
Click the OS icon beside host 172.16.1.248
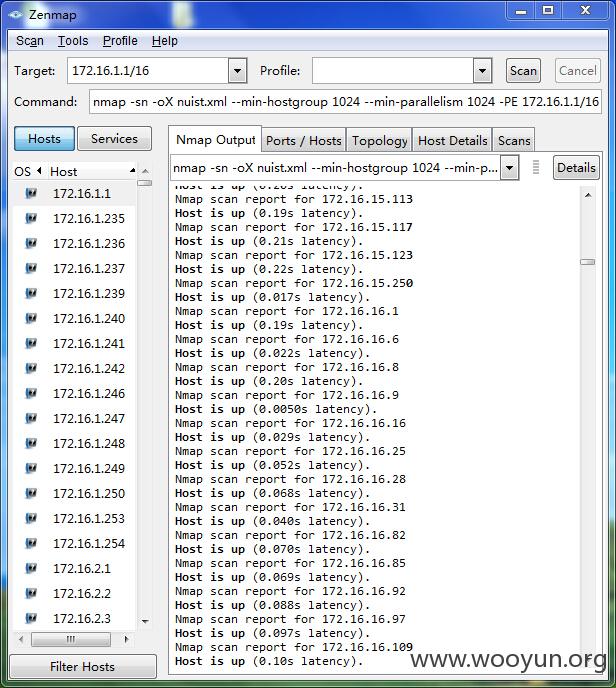(31, 443)
